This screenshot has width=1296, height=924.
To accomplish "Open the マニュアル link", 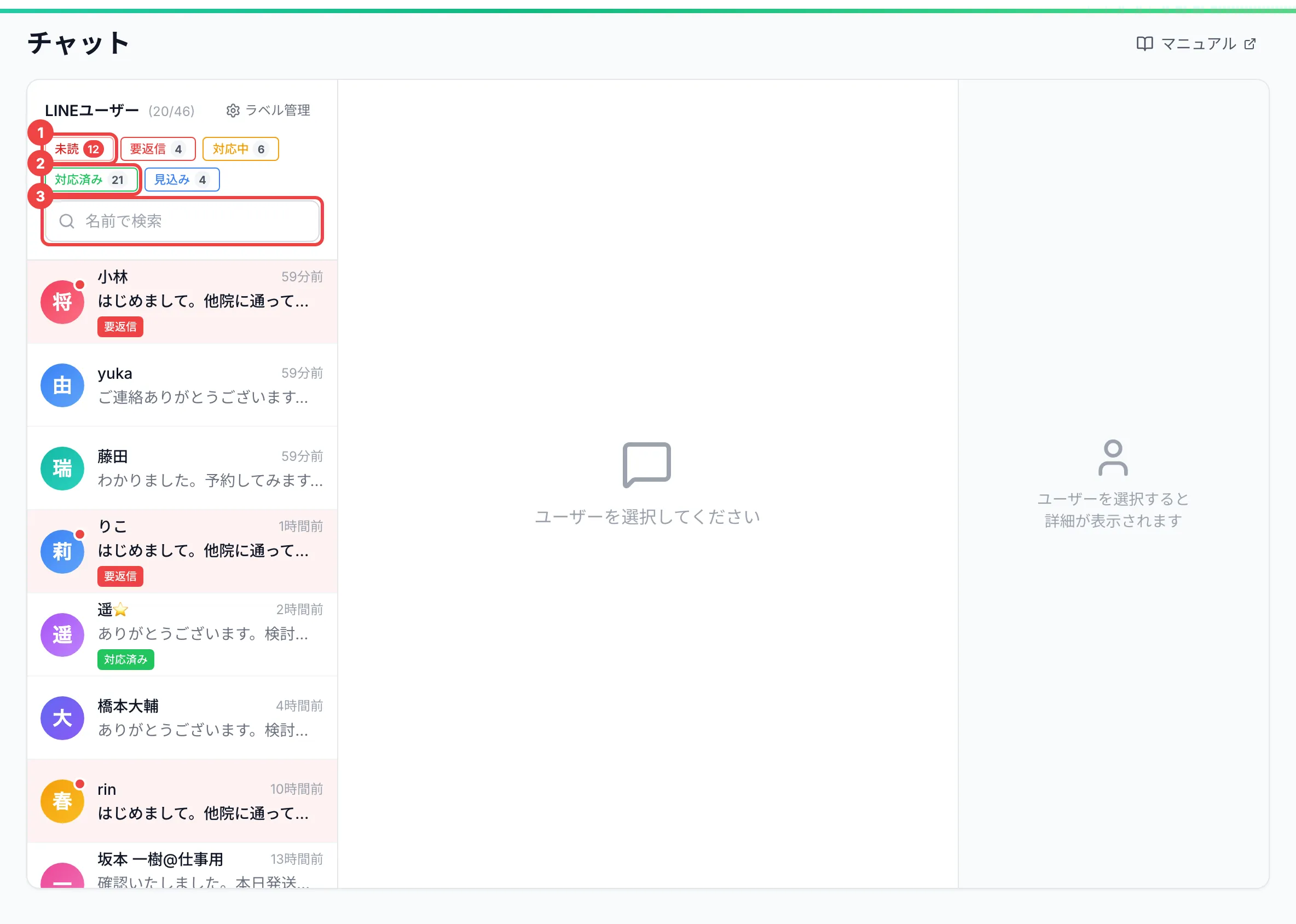I will [1196, 44].
